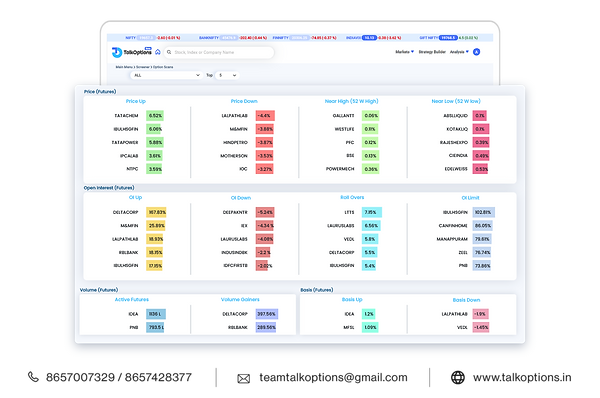Image resolution: width=600 pixels, height=398 pixels.
Task: Click Screener in the breadcrumb
Action: 143,67
